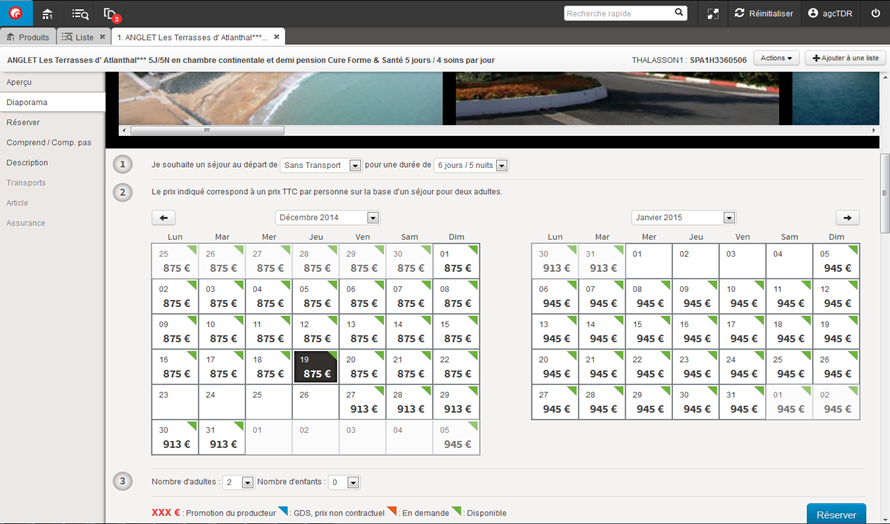Expand the Décembre 2014 month selector

[328, 217]
